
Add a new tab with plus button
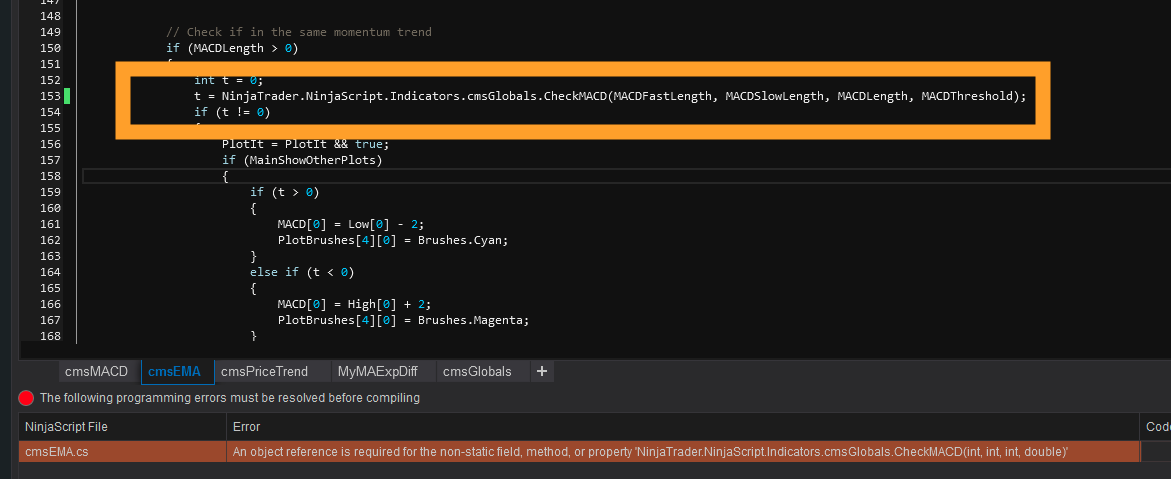pyautogui.click(x=542, y=371)
